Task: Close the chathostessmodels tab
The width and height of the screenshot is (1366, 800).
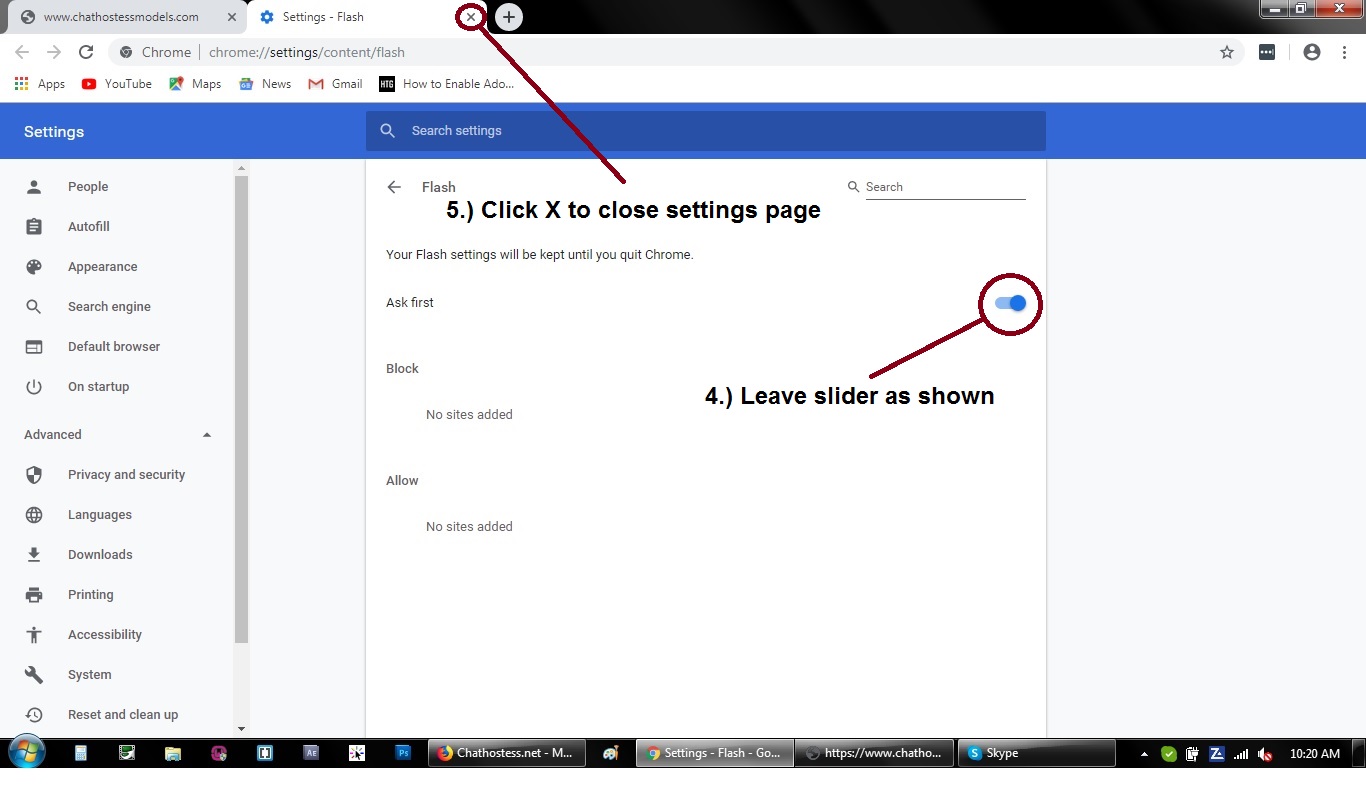Action: (x=231, y=17)
